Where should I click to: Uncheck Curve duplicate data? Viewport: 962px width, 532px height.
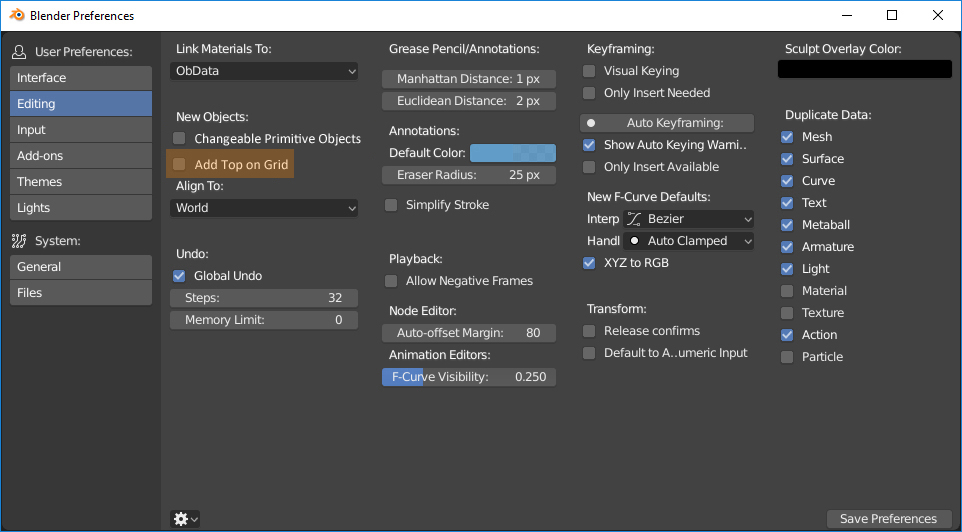coord(787,181)
